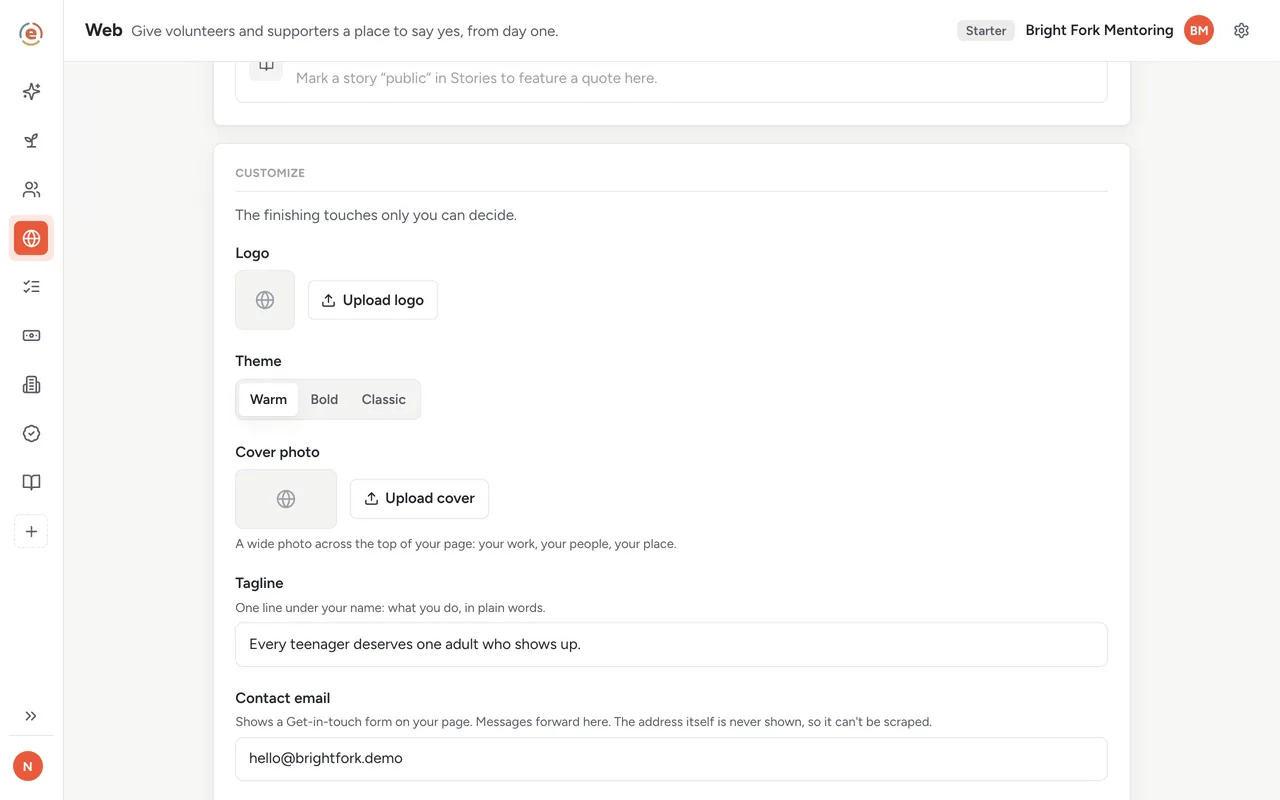Select the Bold theme
The image size is (1280, 800).
pos(324,399)
